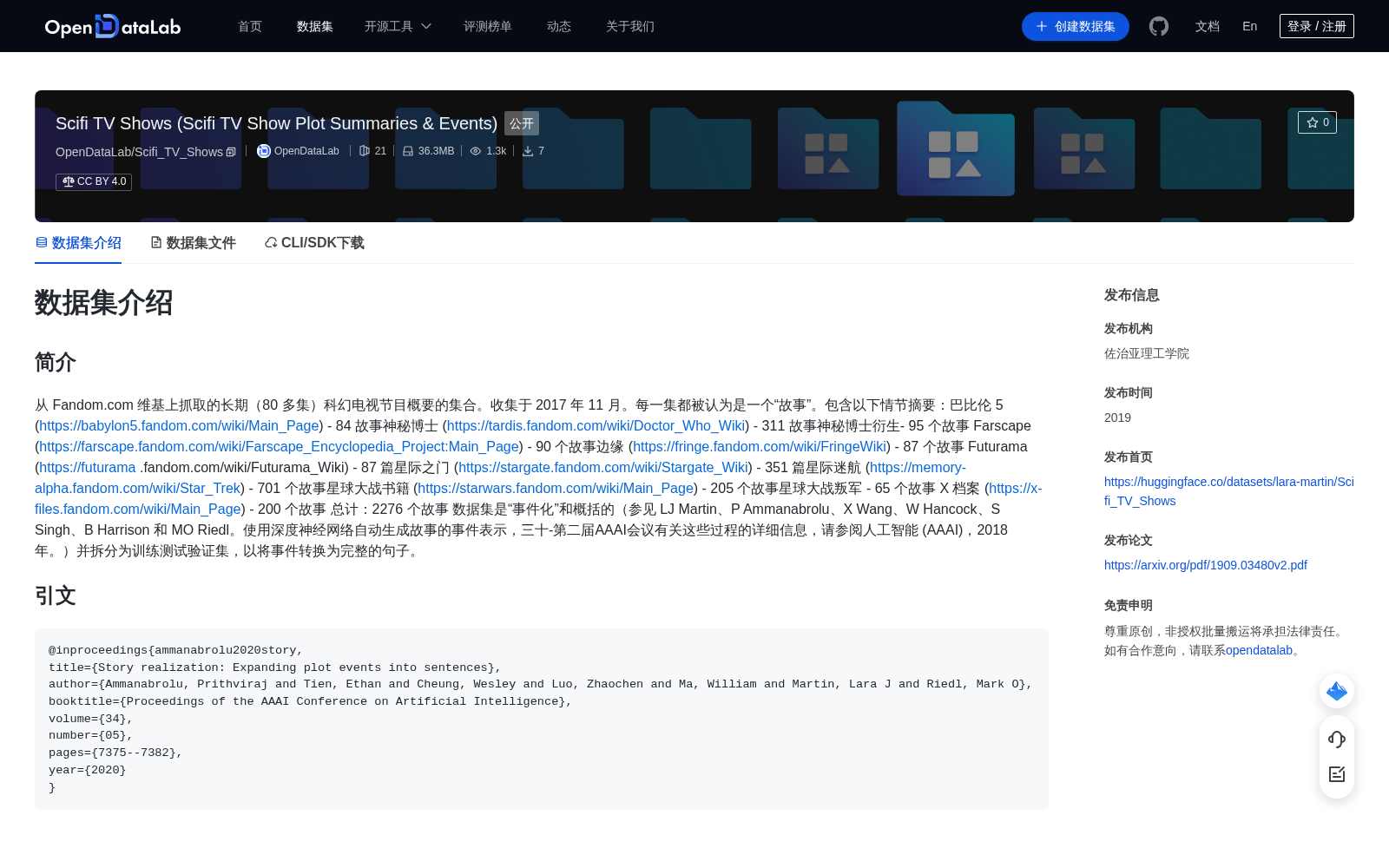Select the 数据集介绍 tab
This screenshot has height=868, width=1389.
coord(78,243)
